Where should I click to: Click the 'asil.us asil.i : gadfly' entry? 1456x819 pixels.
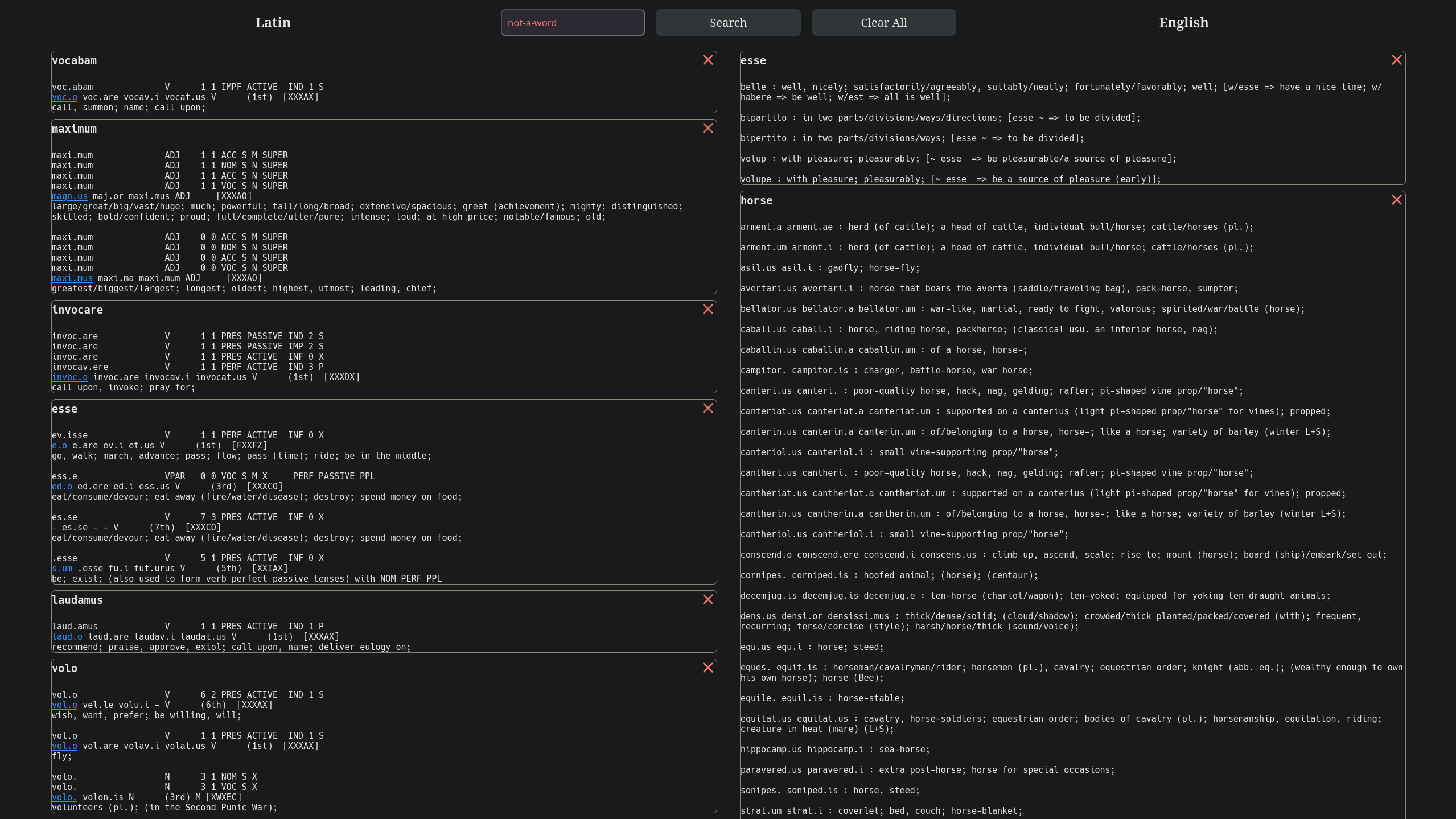(830, 268)
